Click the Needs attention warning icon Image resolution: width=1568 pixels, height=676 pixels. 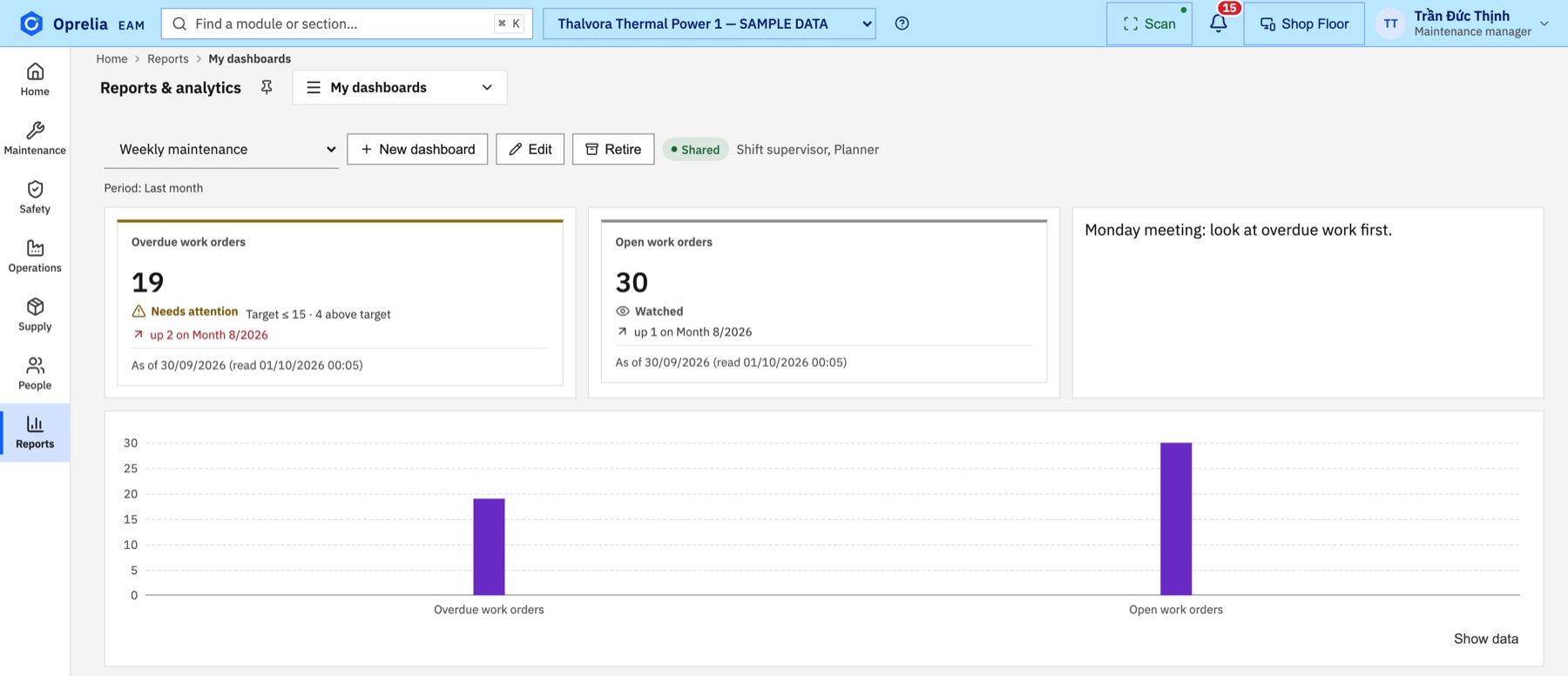139,311
